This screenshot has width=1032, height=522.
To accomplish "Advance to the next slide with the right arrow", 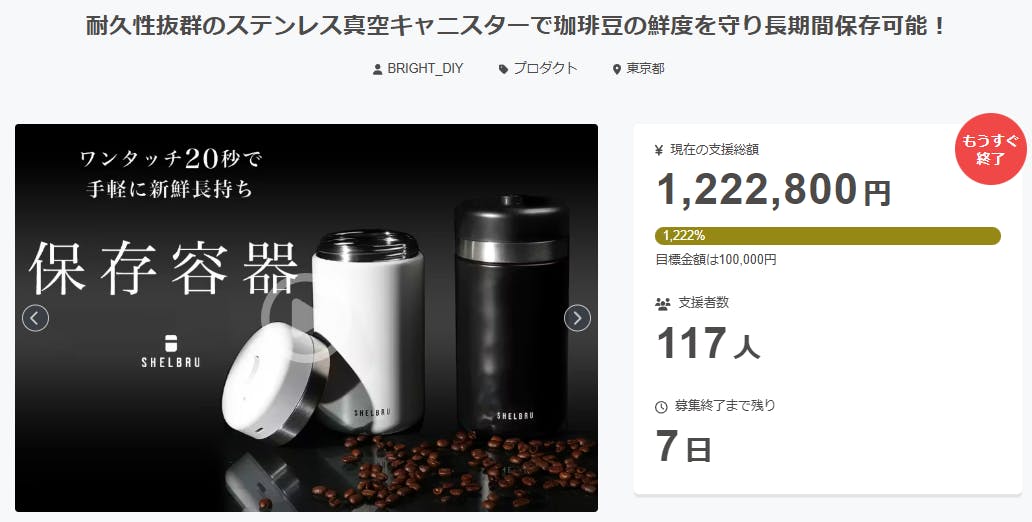I will click(577, 318).
